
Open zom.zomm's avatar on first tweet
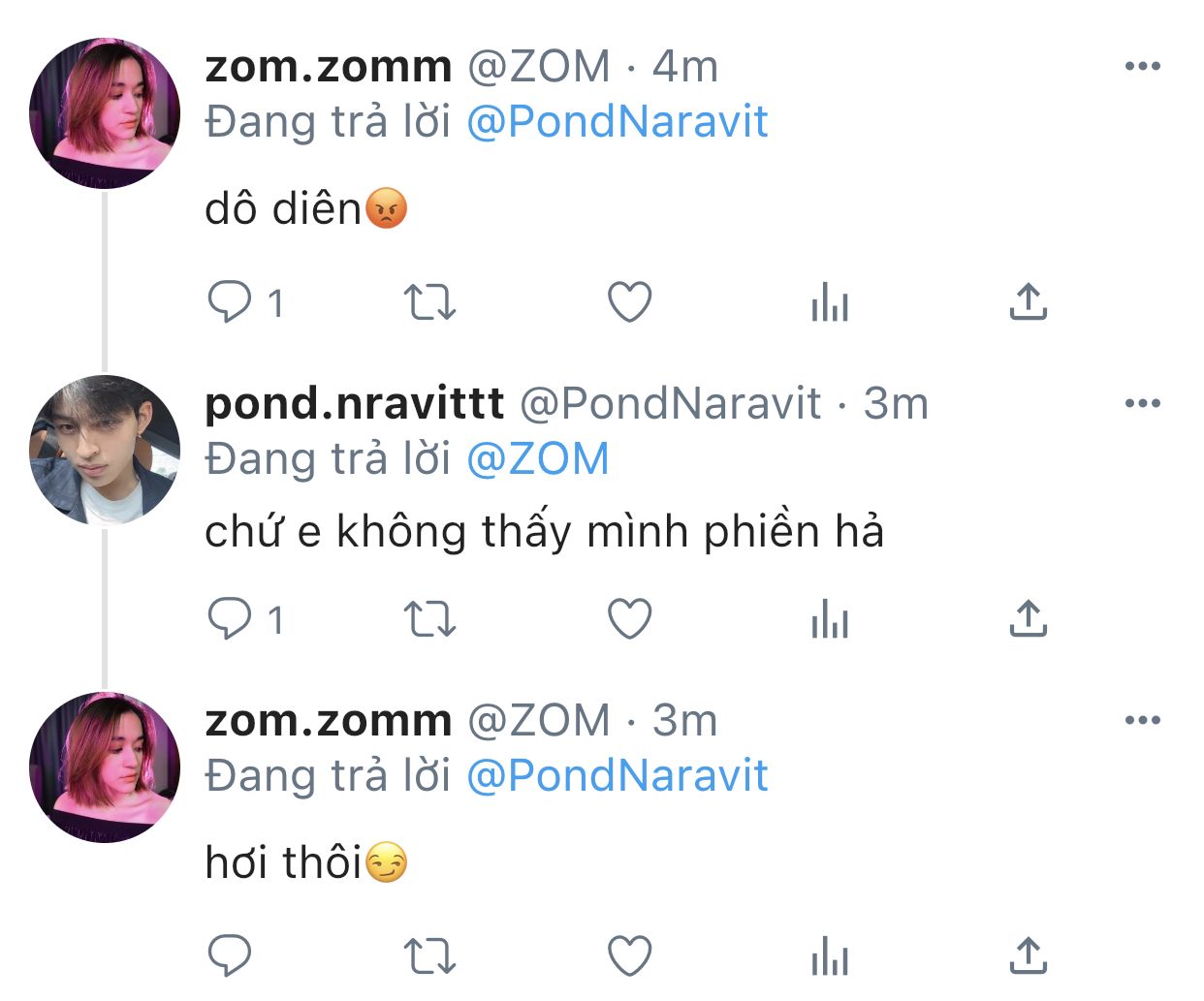pyautogui.click(x=105, y=113)
